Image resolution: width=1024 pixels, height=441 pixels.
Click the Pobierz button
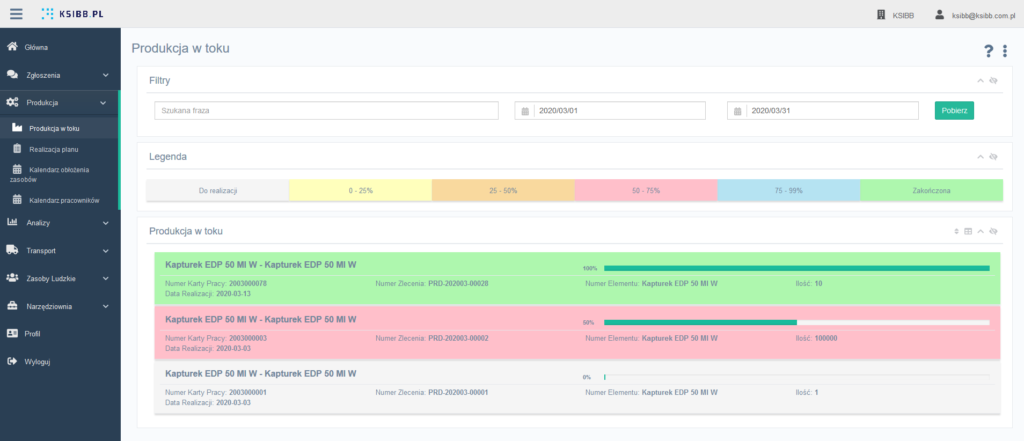(x=954, y=111)
